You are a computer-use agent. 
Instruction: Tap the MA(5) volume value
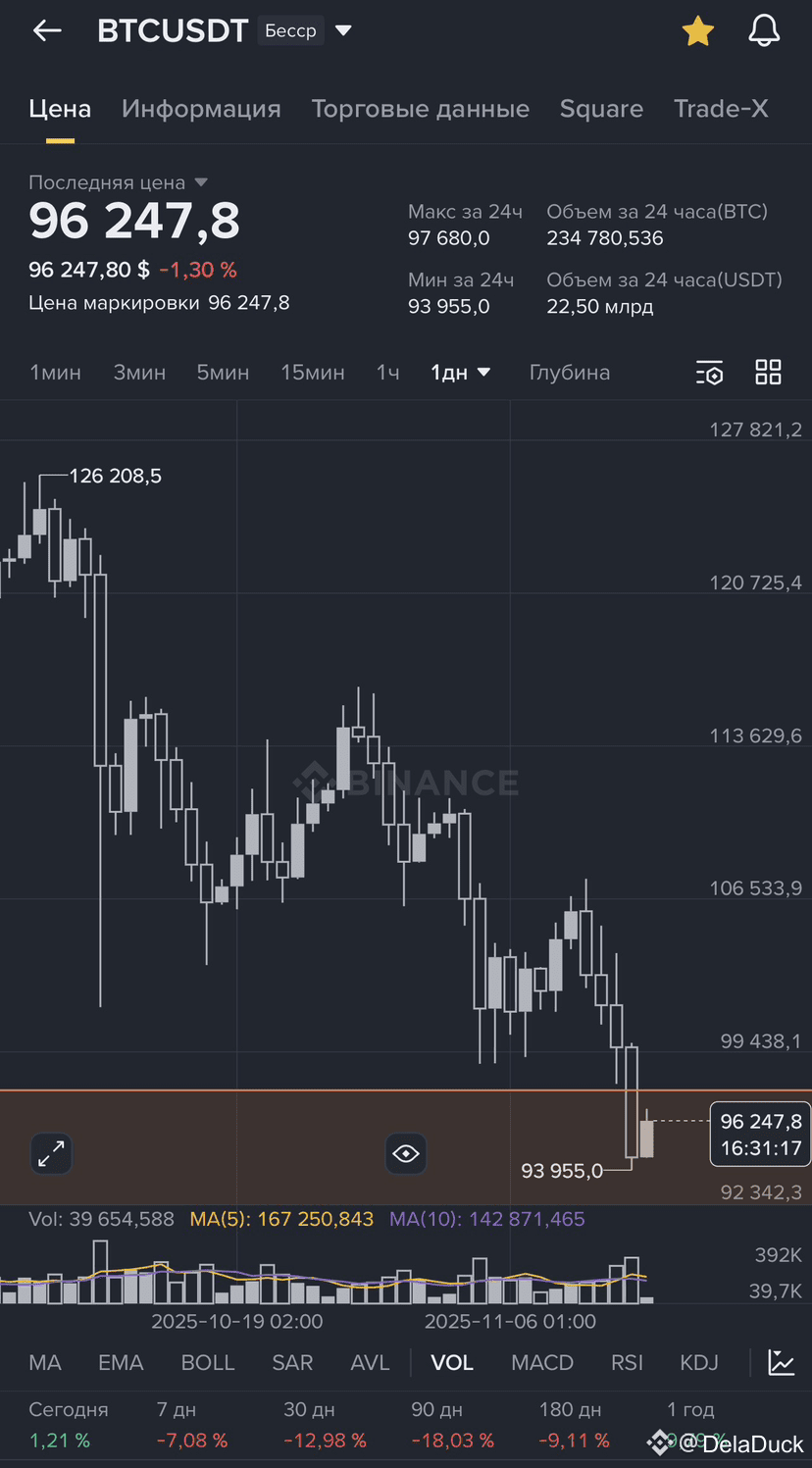click(281, 1219)
